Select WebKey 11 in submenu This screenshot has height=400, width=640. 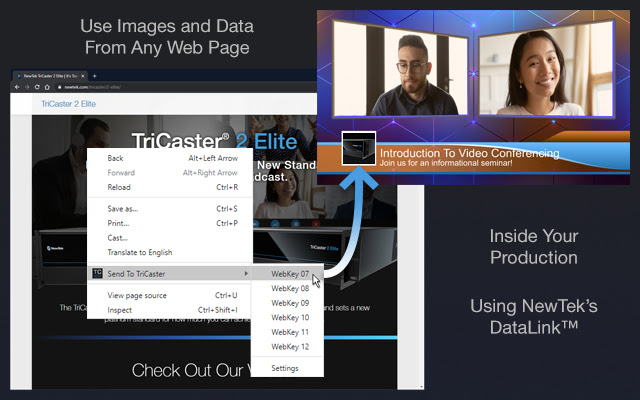coord(287,332)
